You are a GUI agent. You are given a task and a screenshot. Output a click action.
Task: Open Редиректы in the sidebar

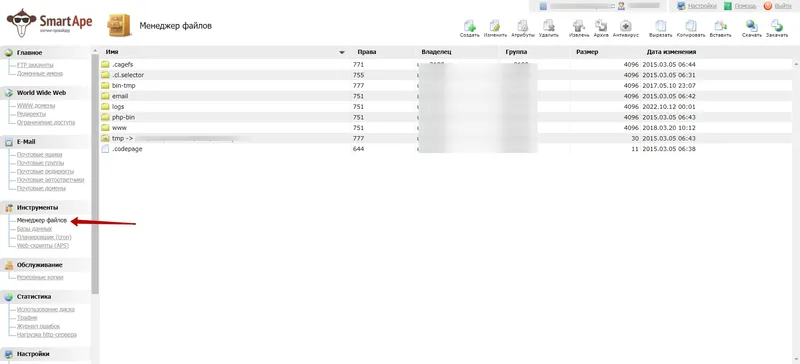coord(31,114)
